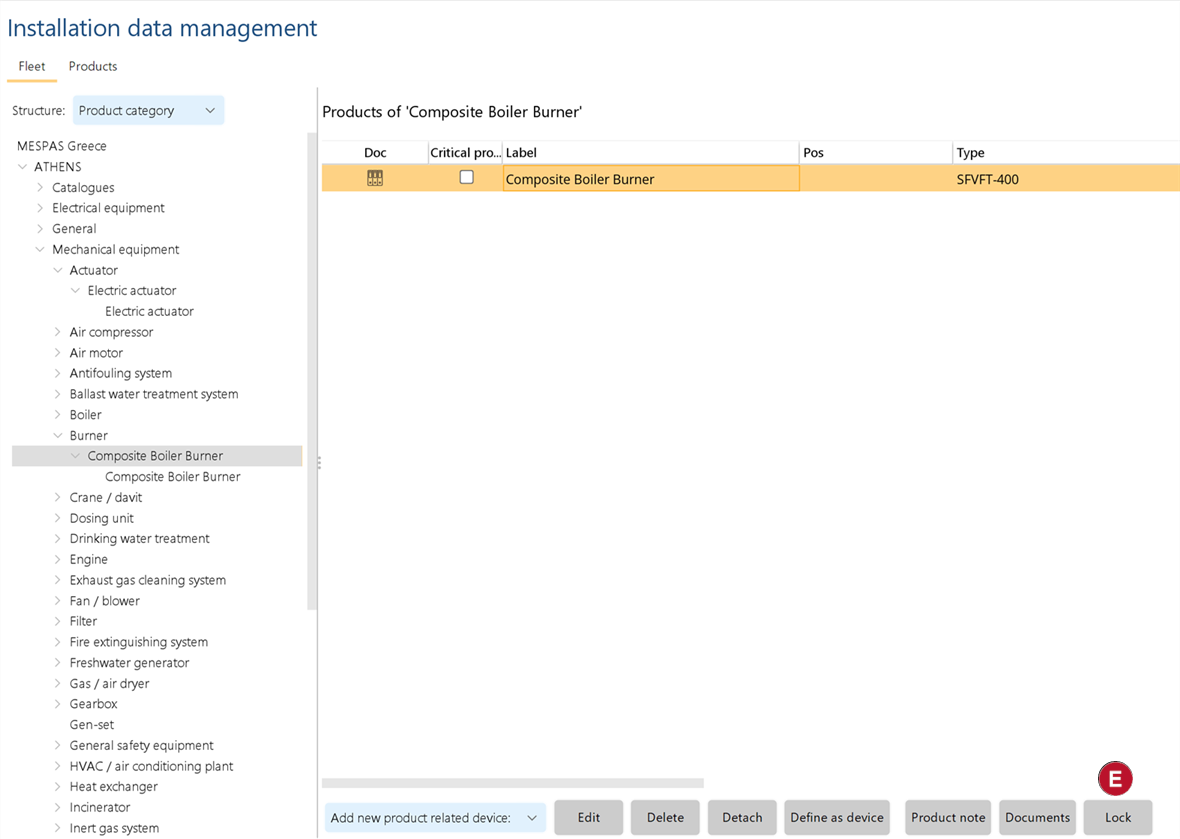Open the Add new product related device dropdown

tap(435, 818)
